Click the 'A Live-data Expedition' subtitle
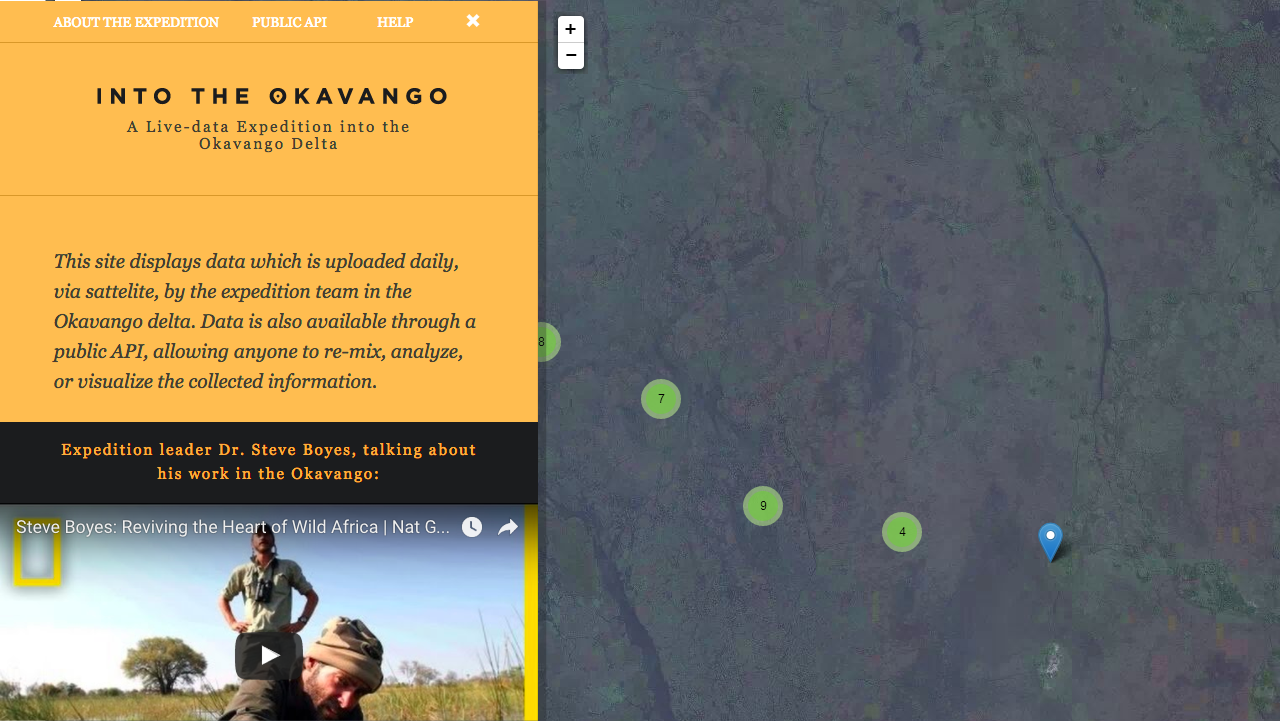 [x=269, y=135]
